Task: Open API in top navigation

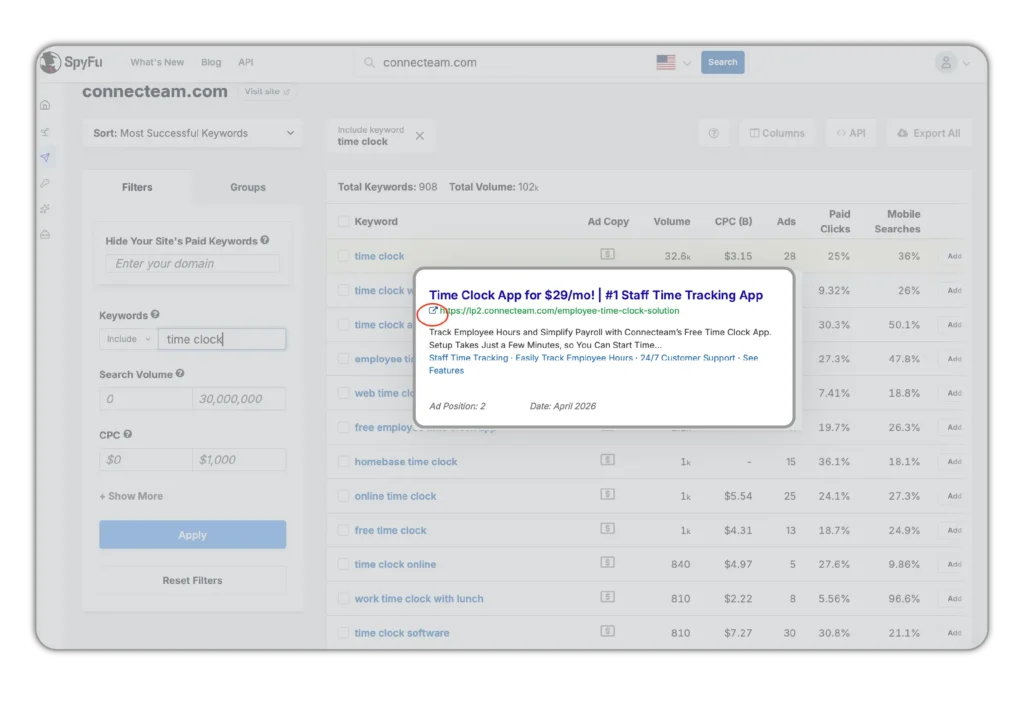Action: [246, 62]
